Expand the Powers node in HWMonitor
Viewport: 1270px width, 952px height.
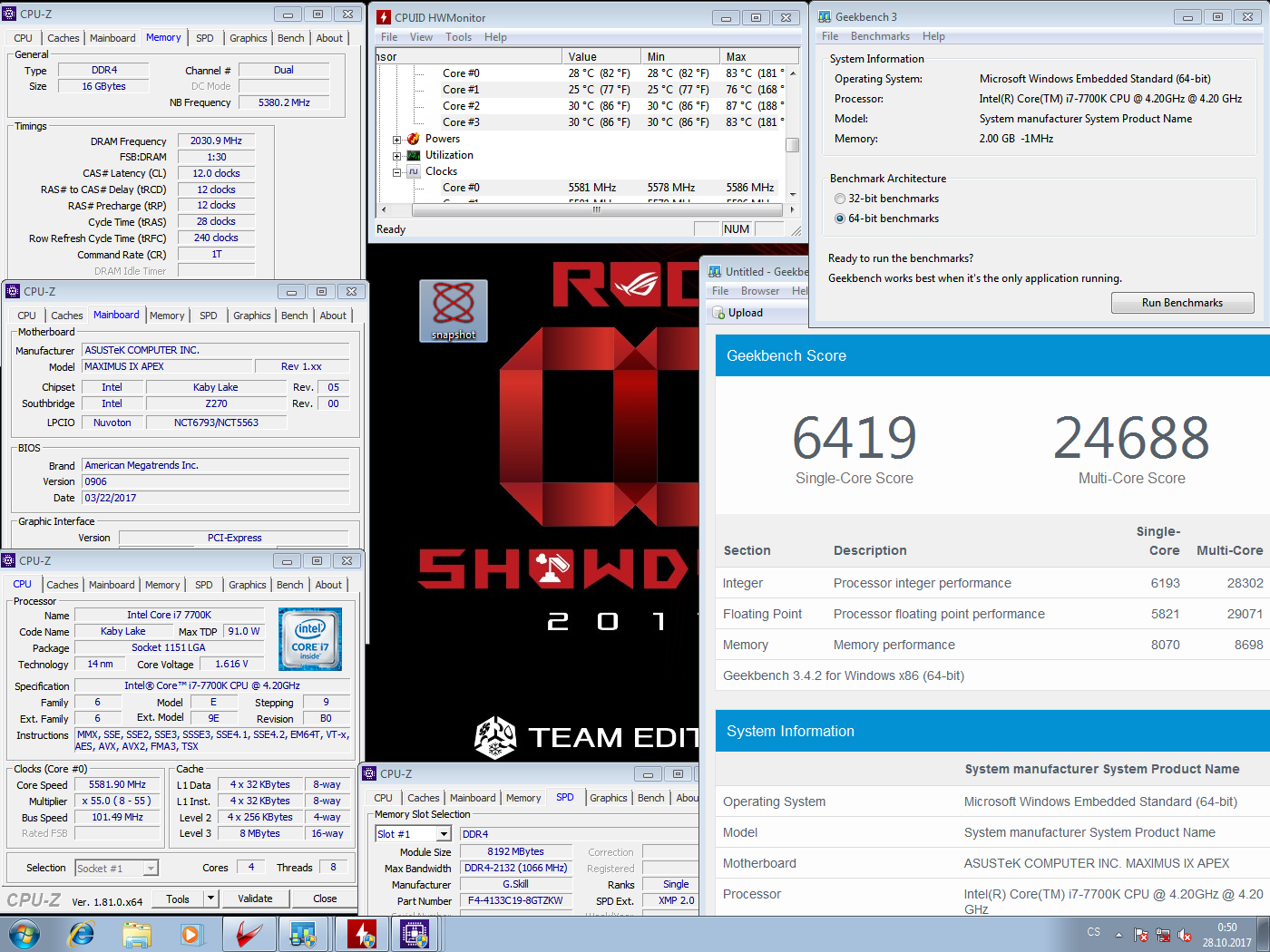click(397, 140)
